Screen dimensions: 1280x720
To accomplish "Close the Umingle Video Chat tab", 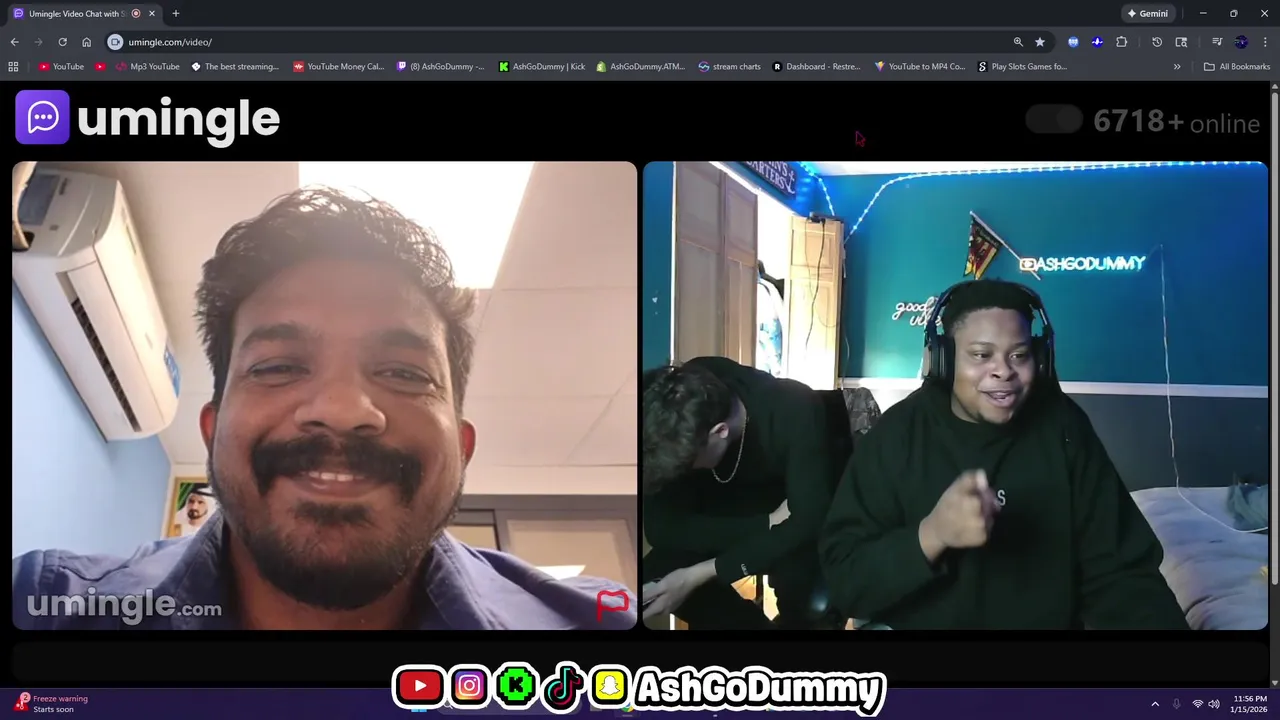I will click(152, 13).
